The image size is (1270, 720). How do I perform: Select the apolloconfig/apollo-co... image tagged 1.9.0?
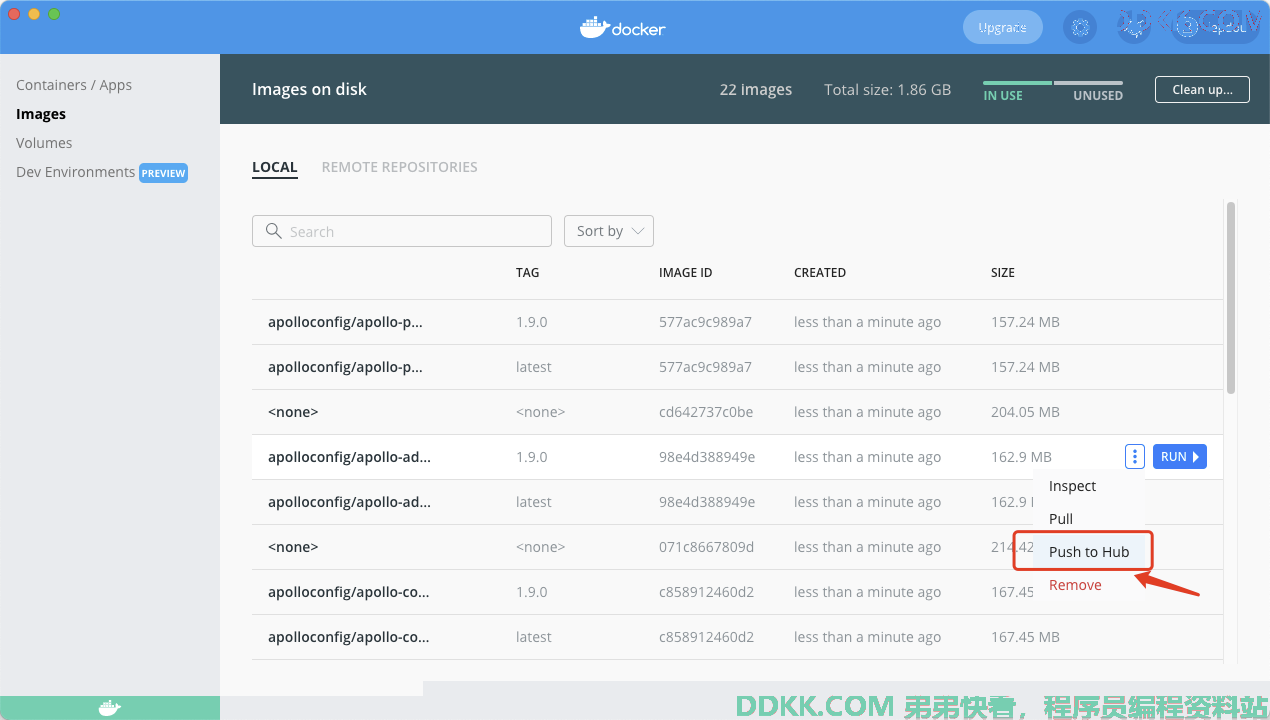click(x=737, y=592)
